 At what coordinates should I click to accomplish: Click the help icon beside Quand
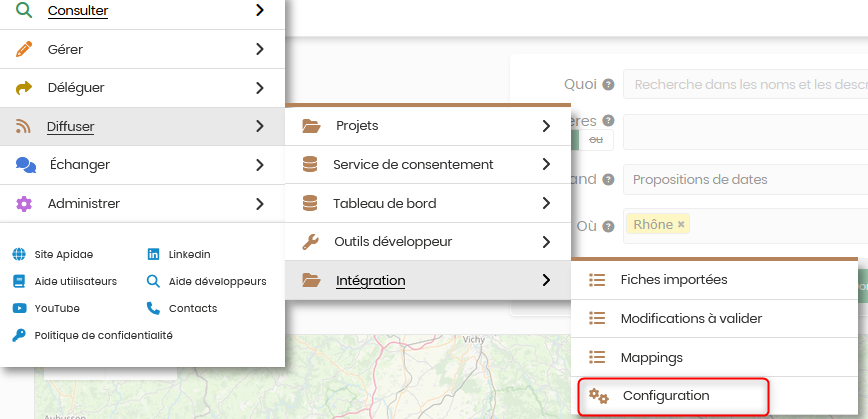pos(608,180)
